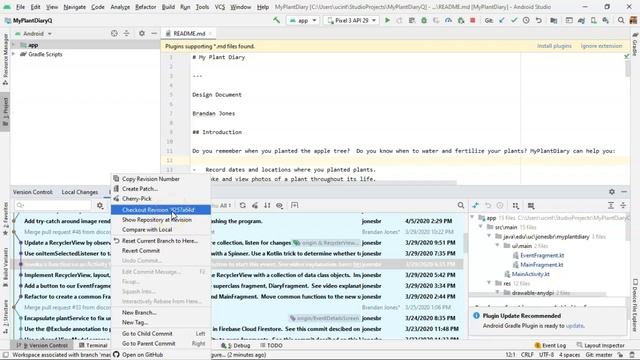Click Git: master branch in status bar
The width and height of the screenshot is (640, 360).
pyautogui.click(x=599, y=355)
